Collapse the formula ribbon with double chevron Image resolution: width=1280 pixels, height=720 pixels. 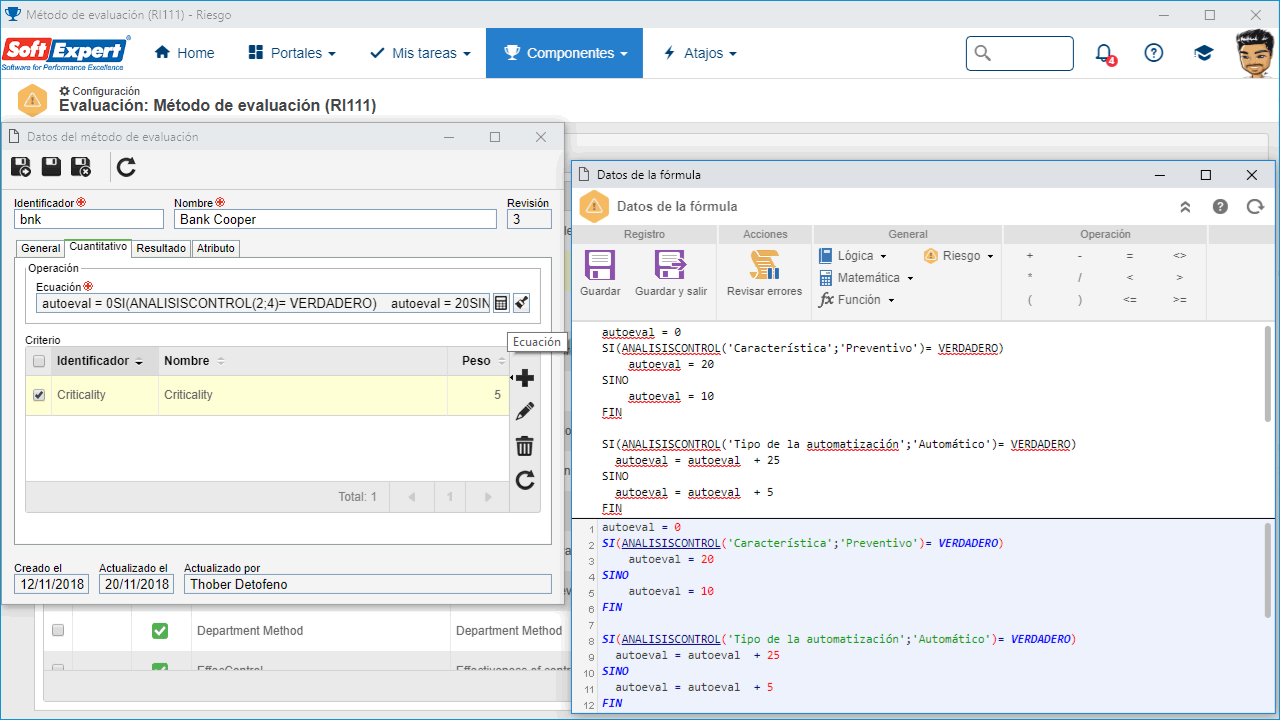coord(1185,207)
